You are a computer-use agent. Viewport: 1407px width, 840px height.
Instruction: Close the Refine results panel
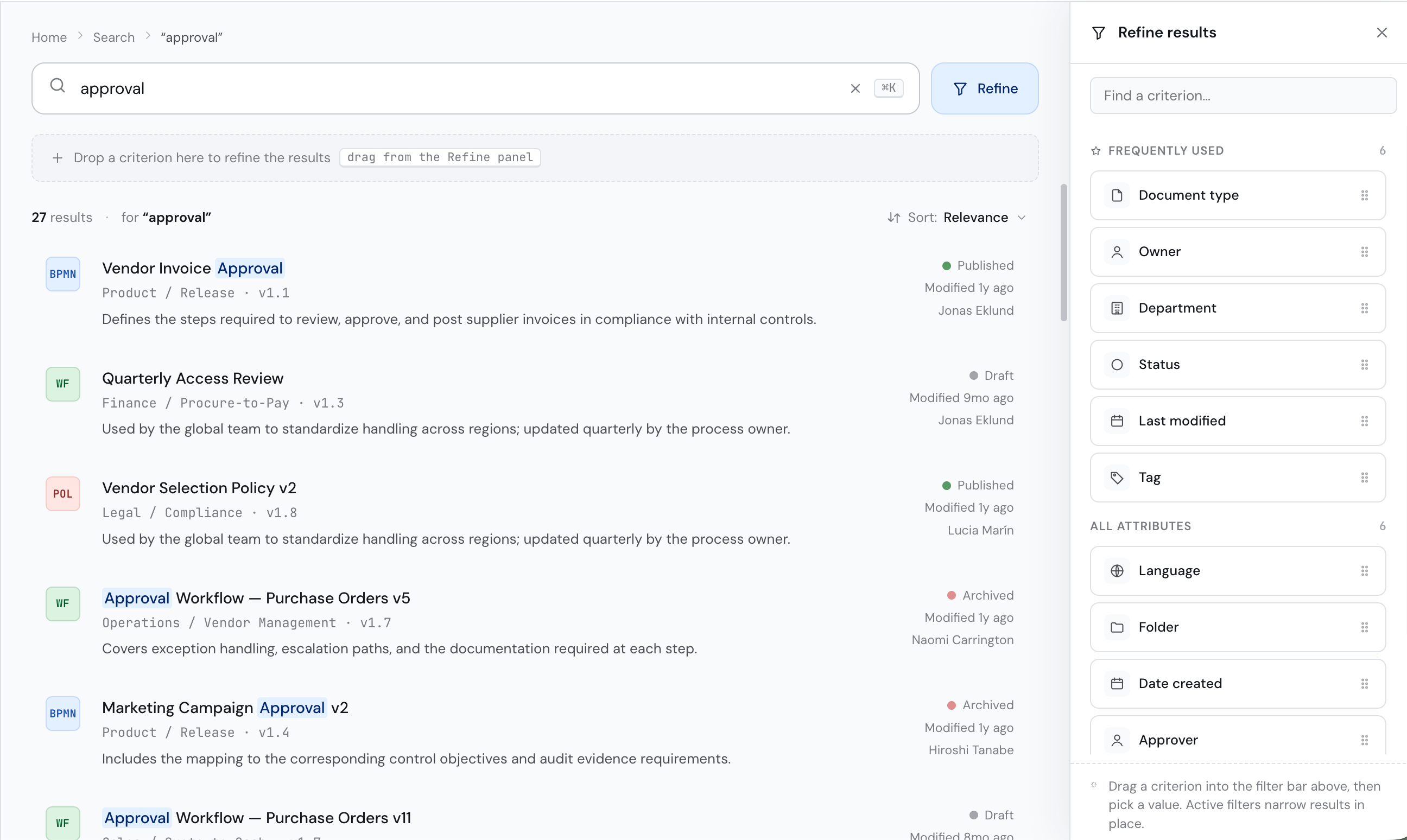click(x=1381, y=33)
